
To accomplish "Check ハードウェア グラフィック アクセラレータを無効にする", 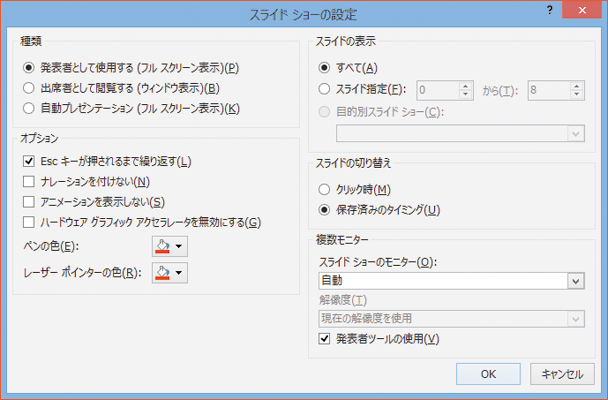I will [29, 222].
